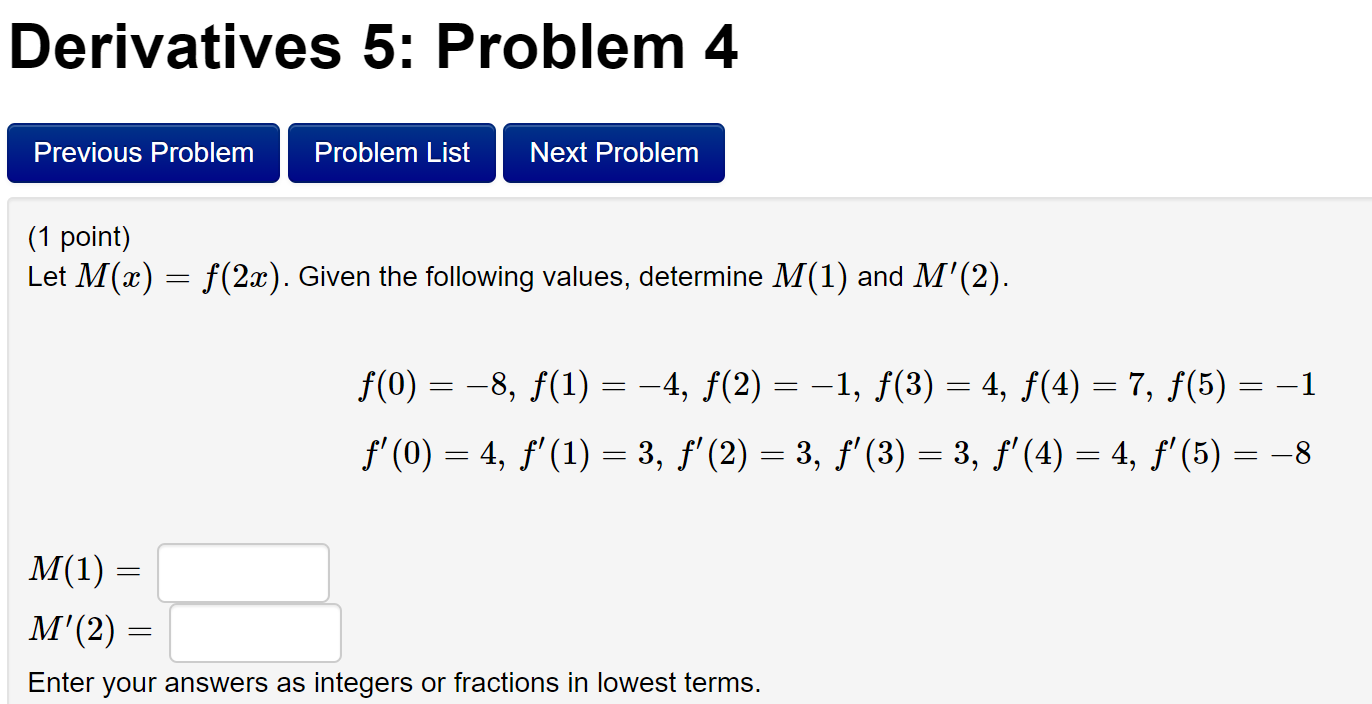Select the Previous Problem navigation control
Image resolution: width=1372 pixels, height=704 pixels.
tap(142, 152)
